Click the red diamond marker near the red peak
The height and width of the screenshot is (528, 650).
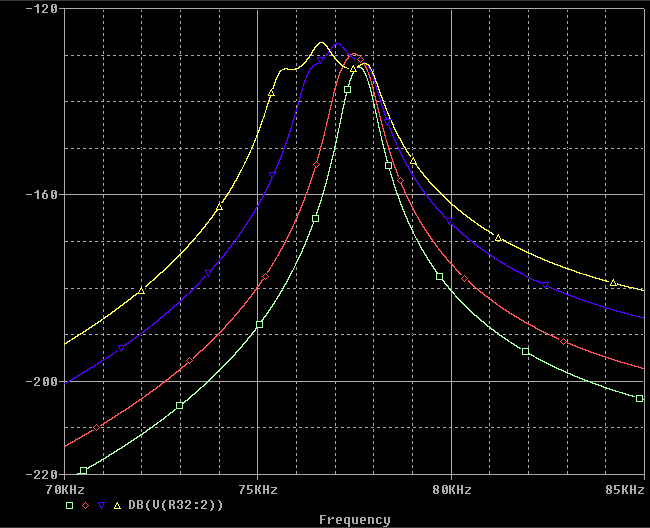360,60
